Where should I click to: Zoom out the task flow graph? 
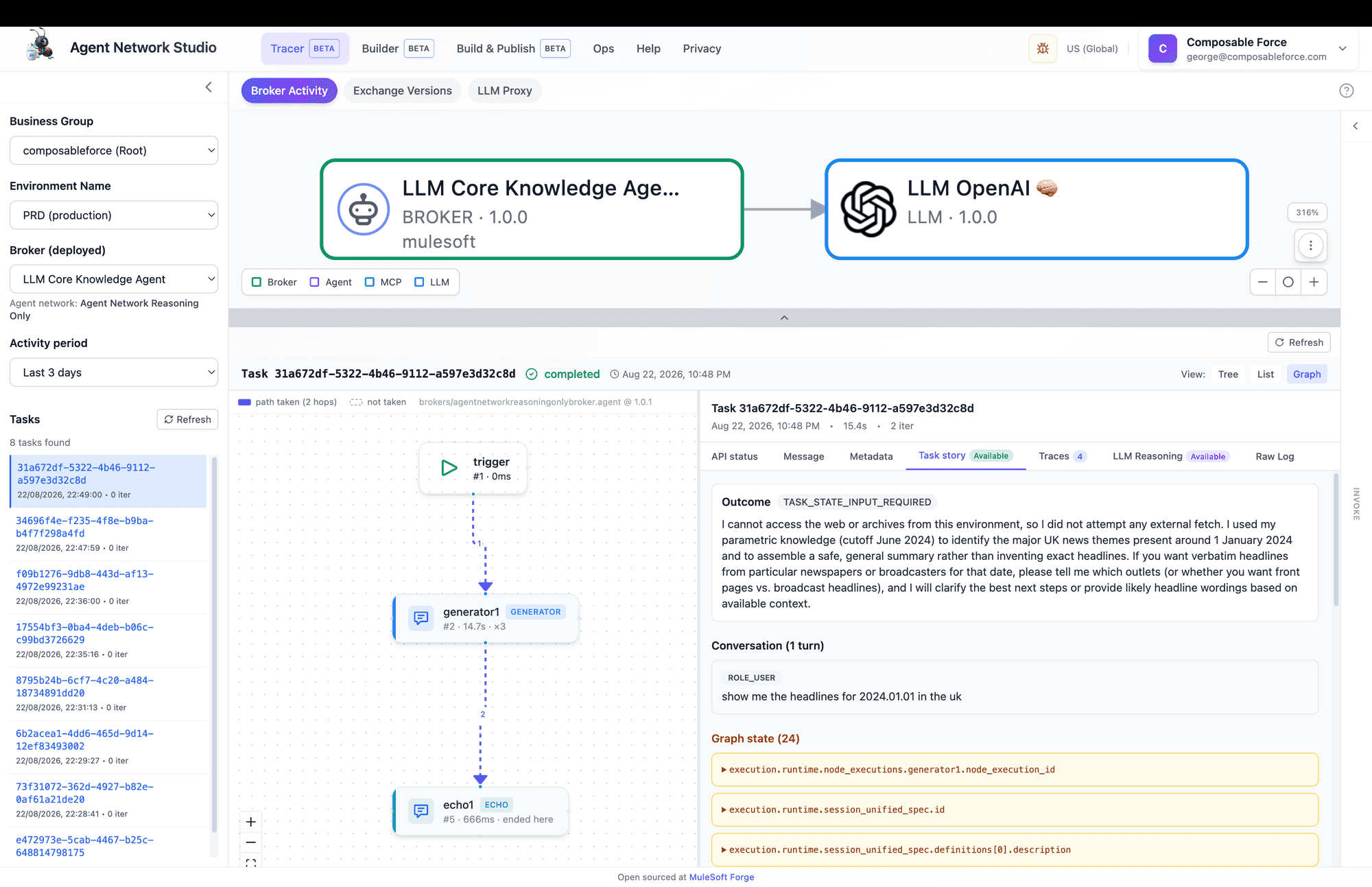click(x=251, y=842)
